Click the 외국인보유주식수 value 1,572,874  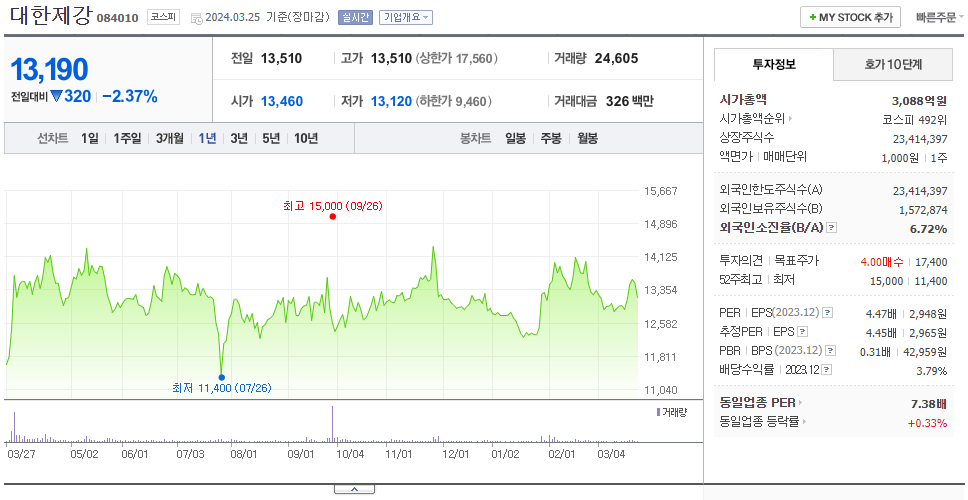pyautogui.click(x=923, y=210)
